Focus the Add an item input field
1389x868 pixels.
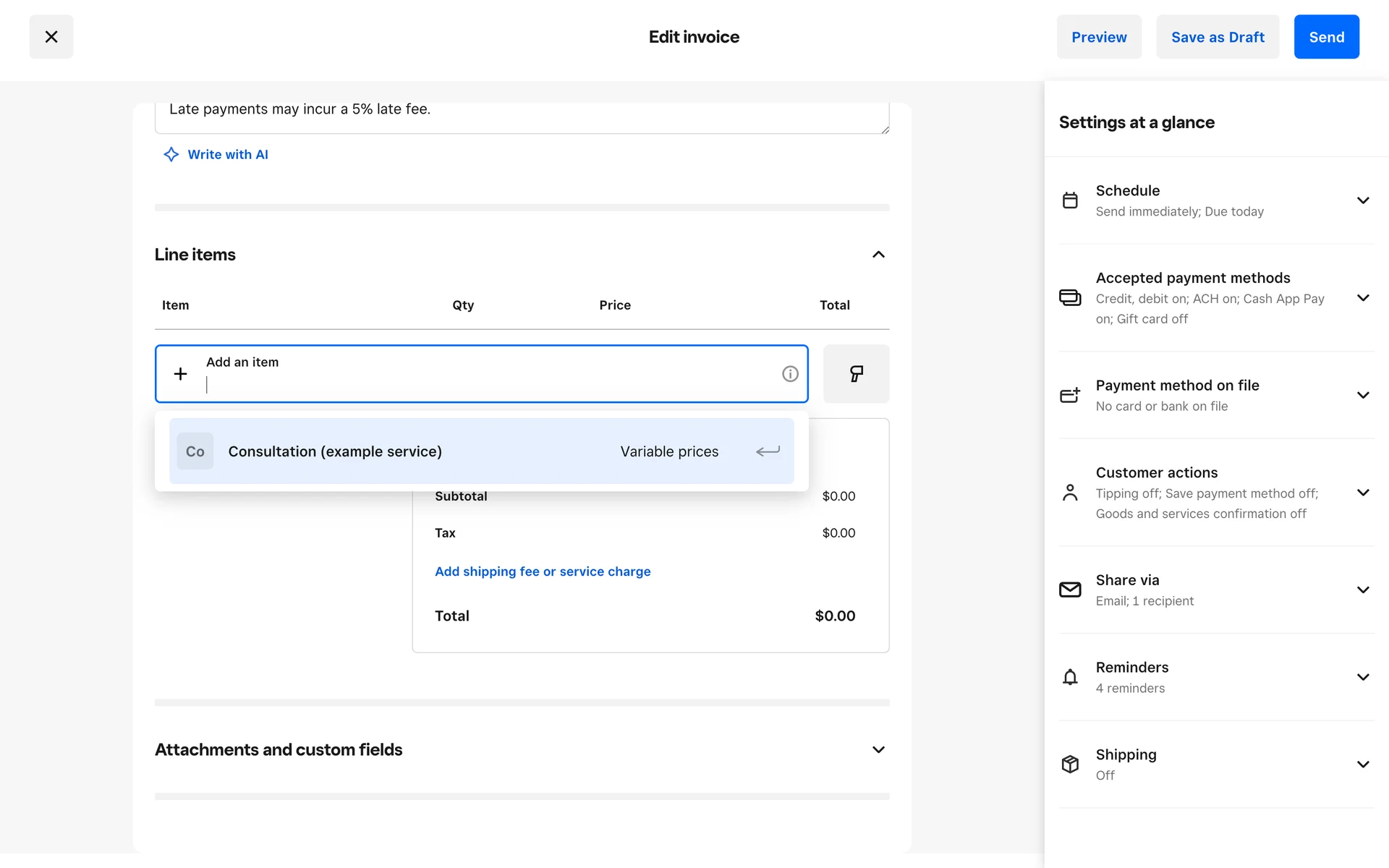coord(485,384)
